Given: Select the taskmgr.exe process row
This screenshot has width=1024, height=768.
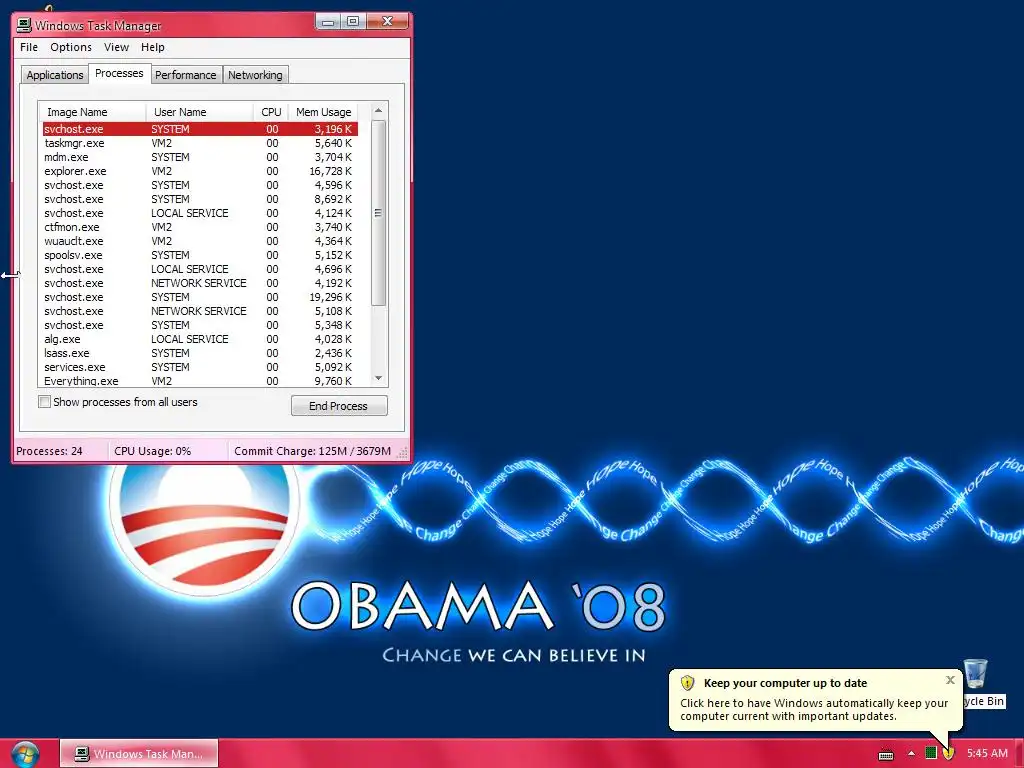Looking at the screenshot, I should tap(200, 143).
